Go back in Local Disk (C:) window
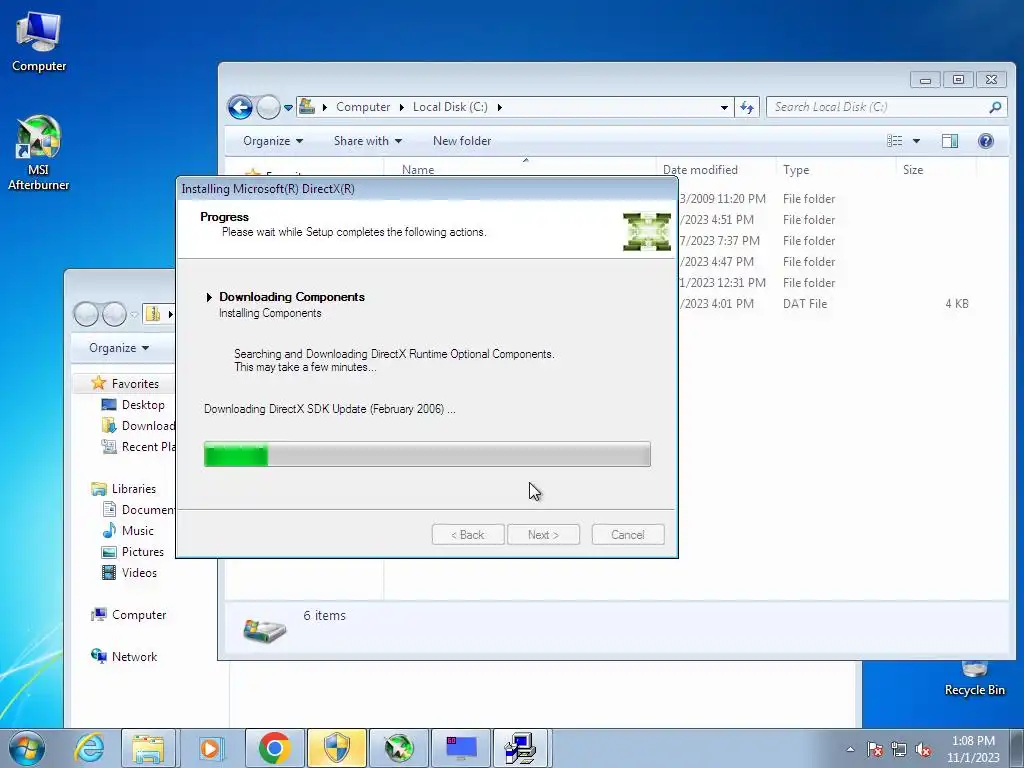 pos(240,107)
